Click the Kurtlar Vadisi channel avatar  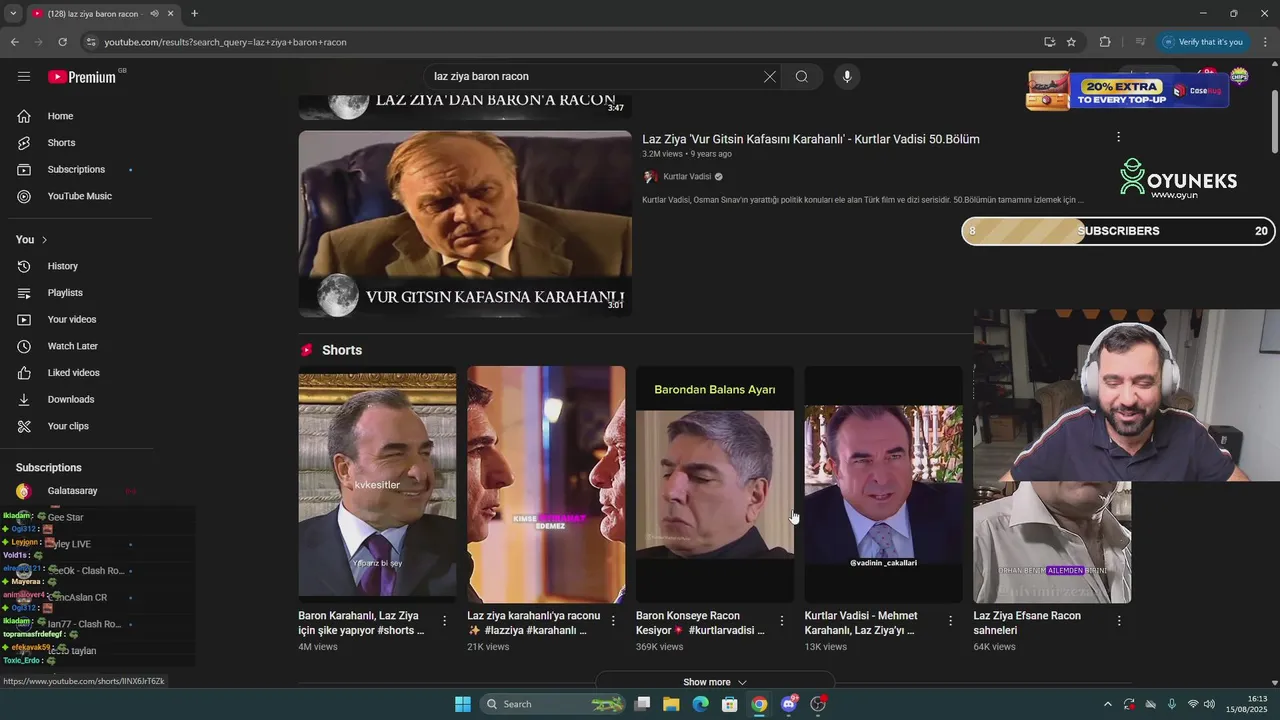pos(650,177)
